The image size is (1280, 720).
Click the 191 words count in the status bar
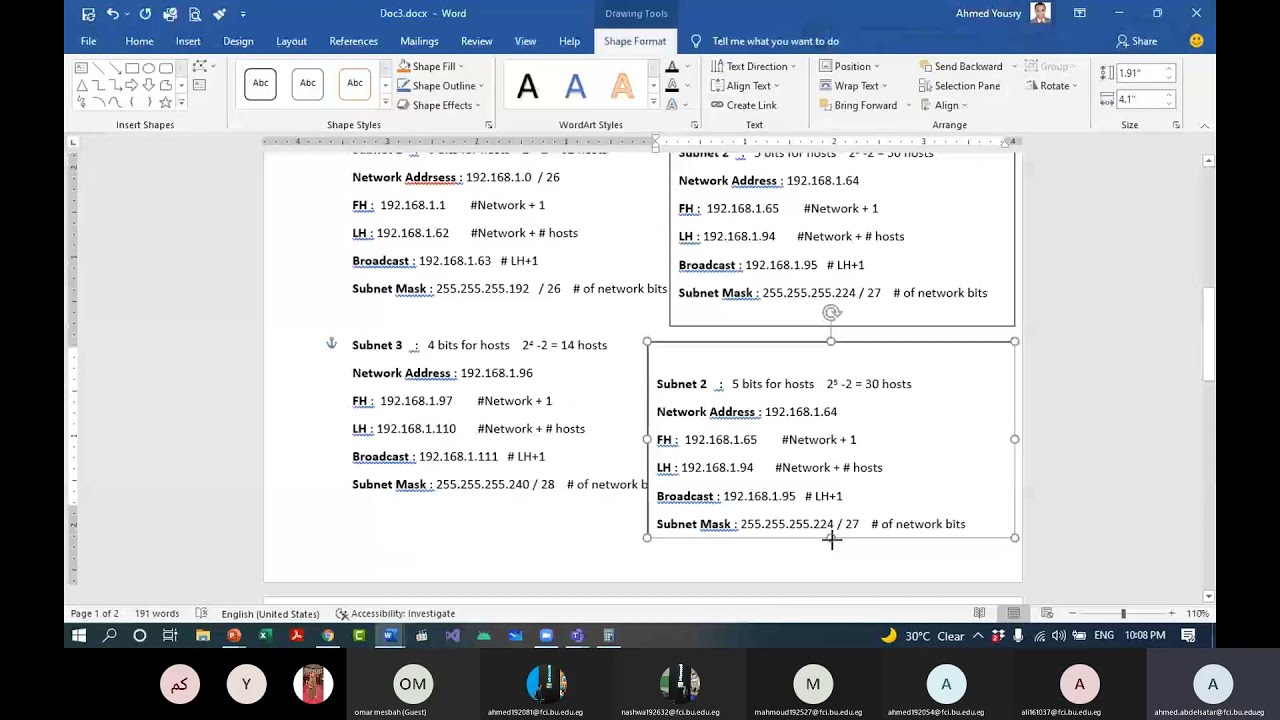pos(157,613)
